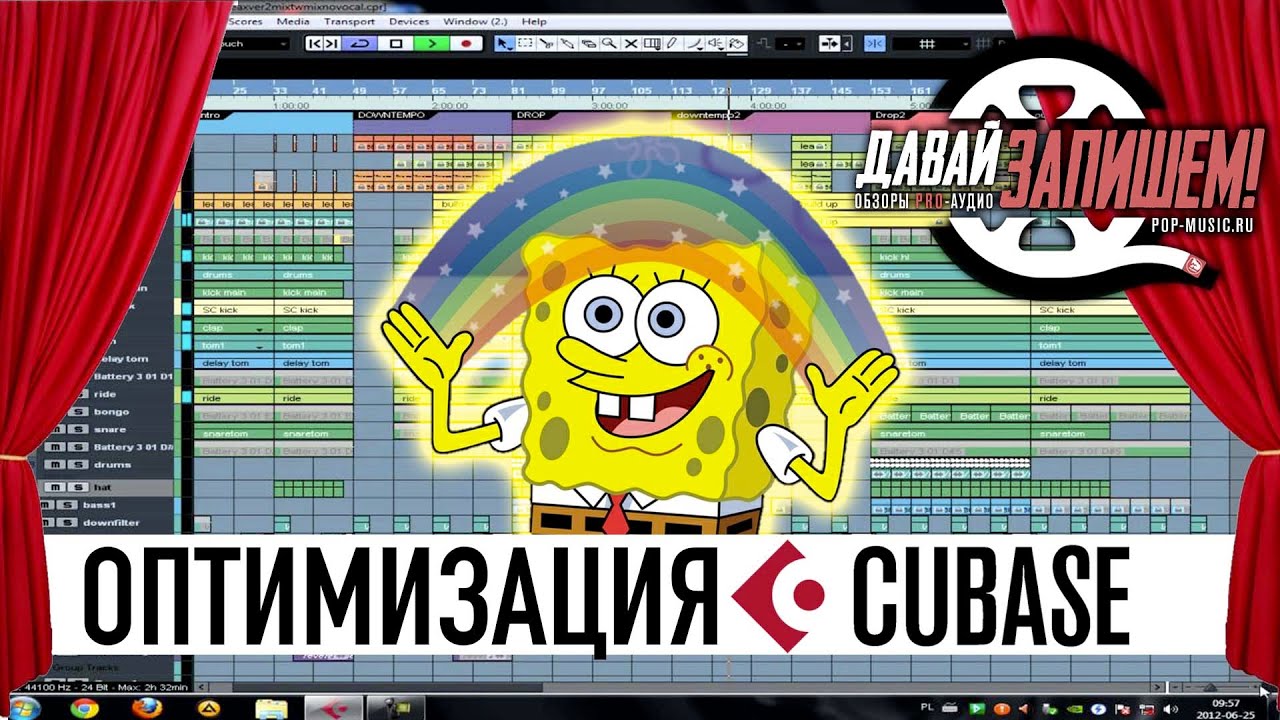The width and height of the screenshot is (1280, 720).
Task: Select the Erase tool
Action: point(588,43)
